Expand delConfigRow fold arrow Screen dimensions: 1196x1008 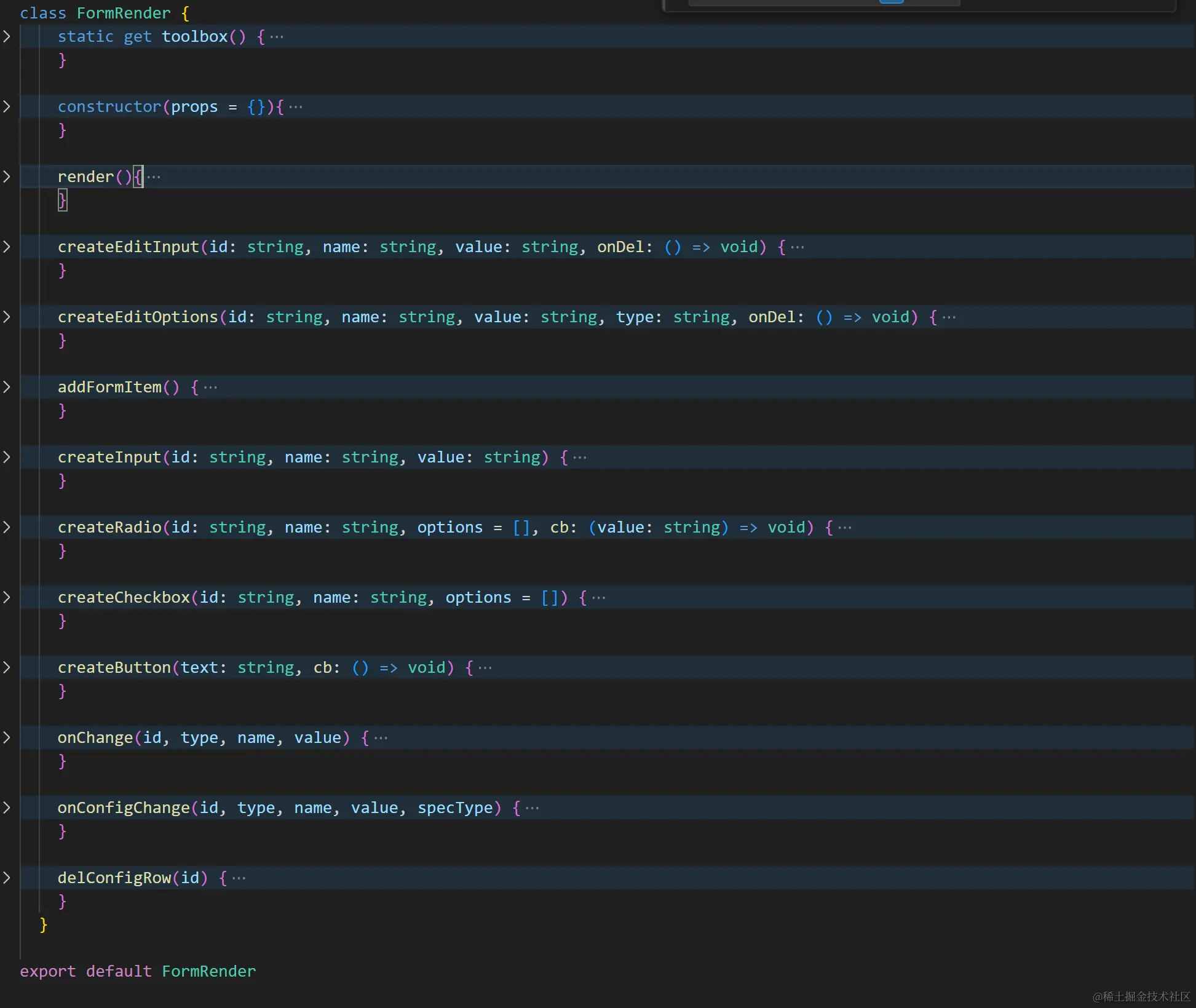pyautogui.click(x=7, y=878)
